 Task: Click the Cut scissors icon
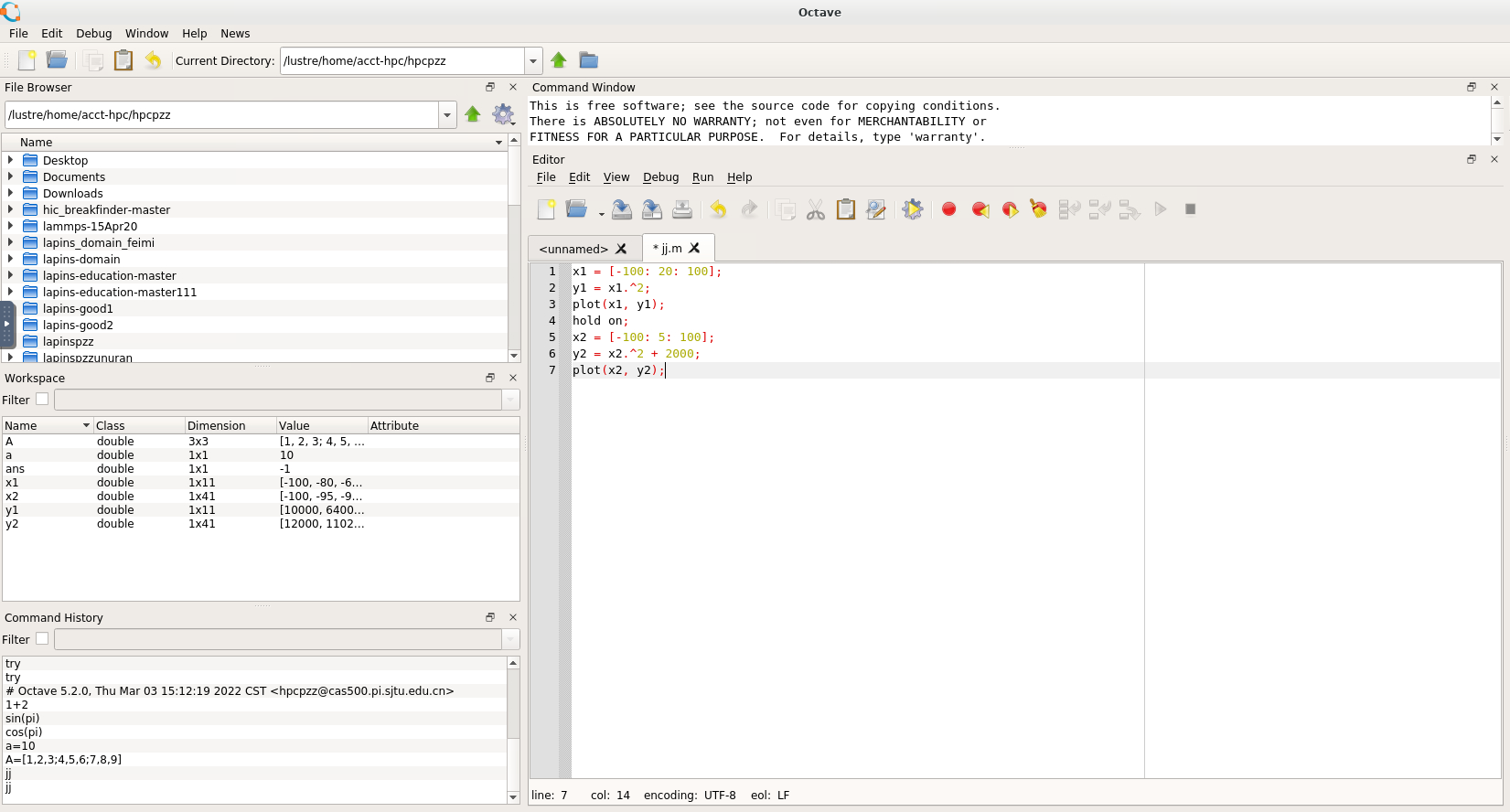coord(816,209)
